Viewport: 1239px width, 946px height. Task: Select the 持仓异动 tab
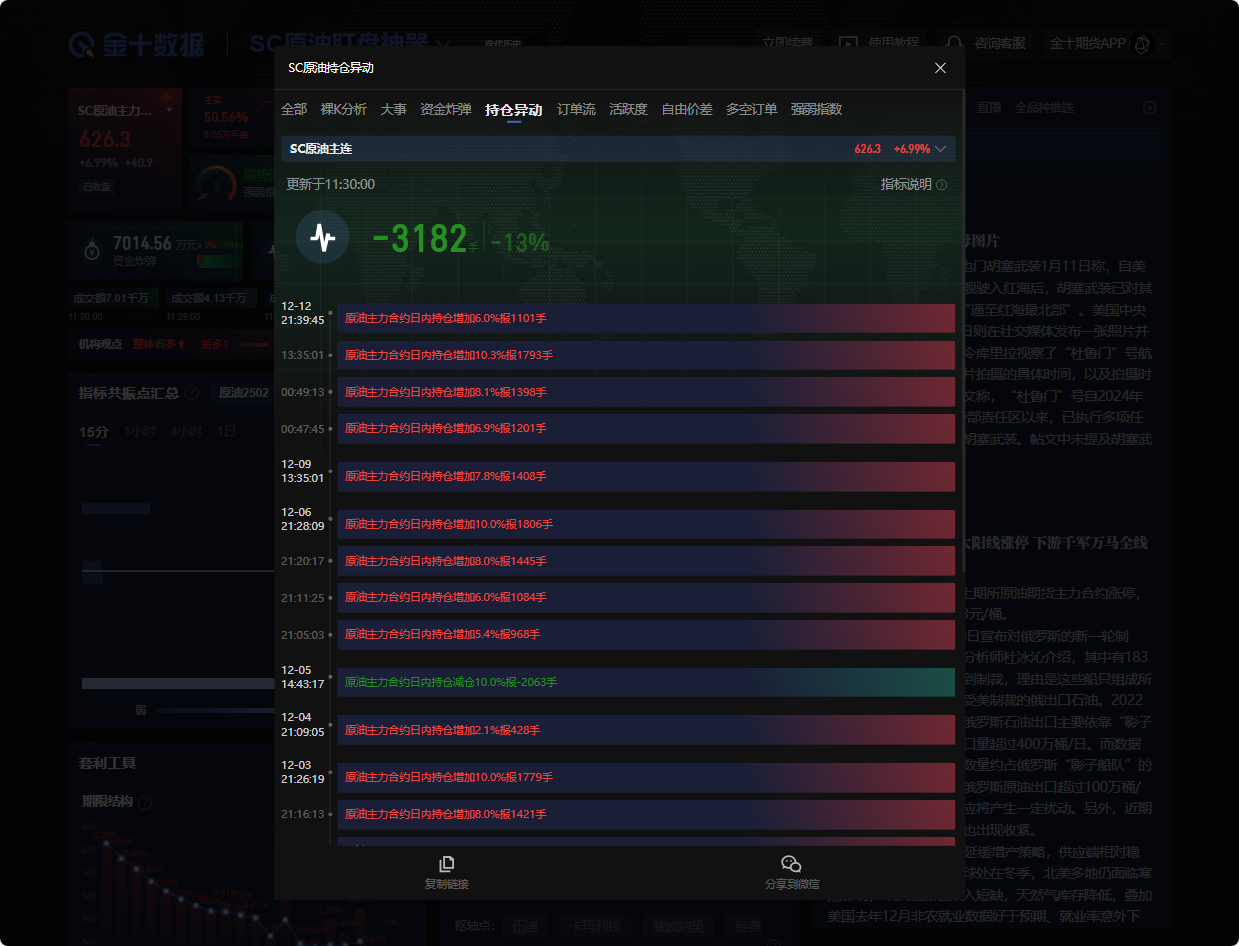click(514, 110)
